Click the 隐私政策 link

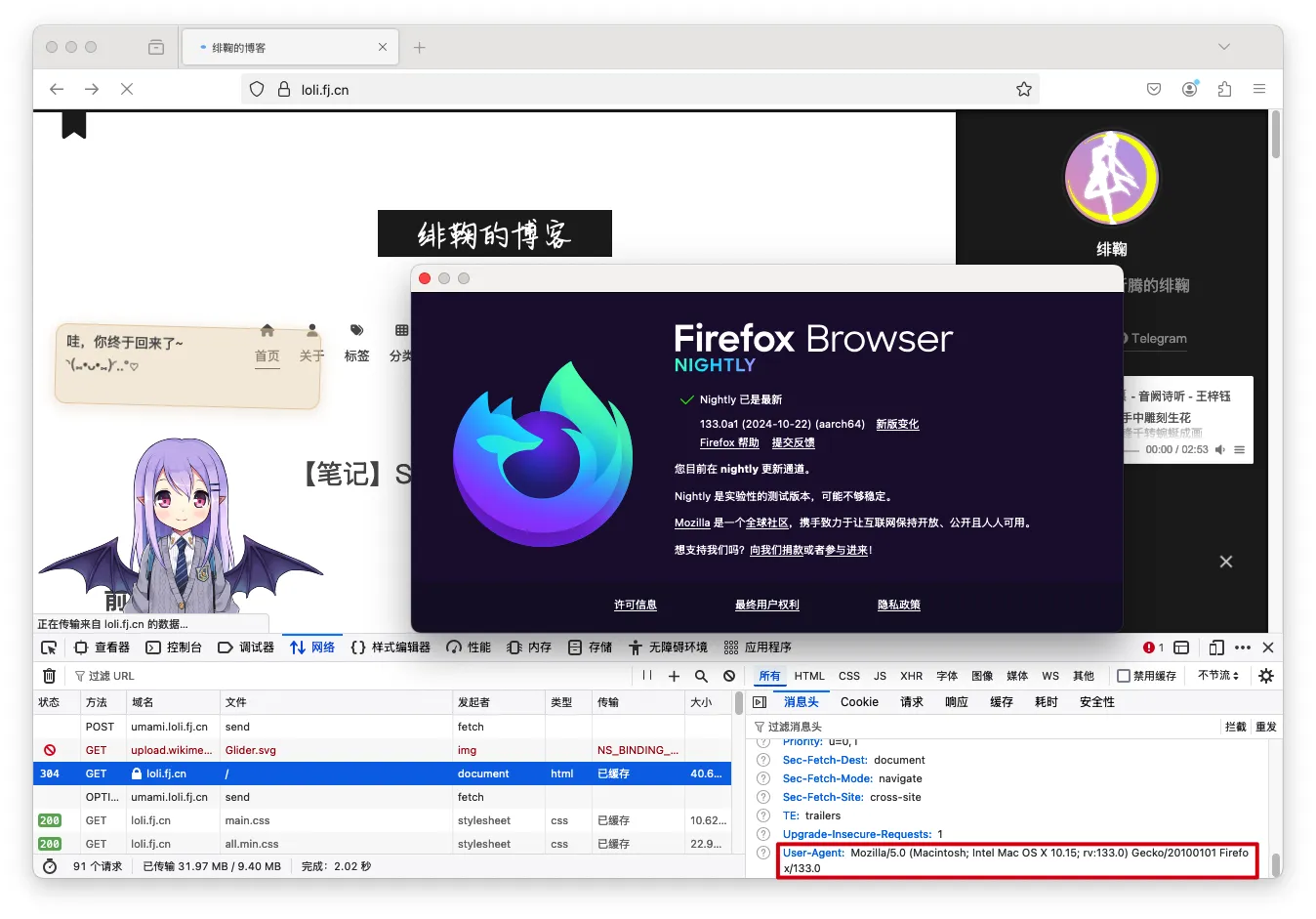(898, 606)
